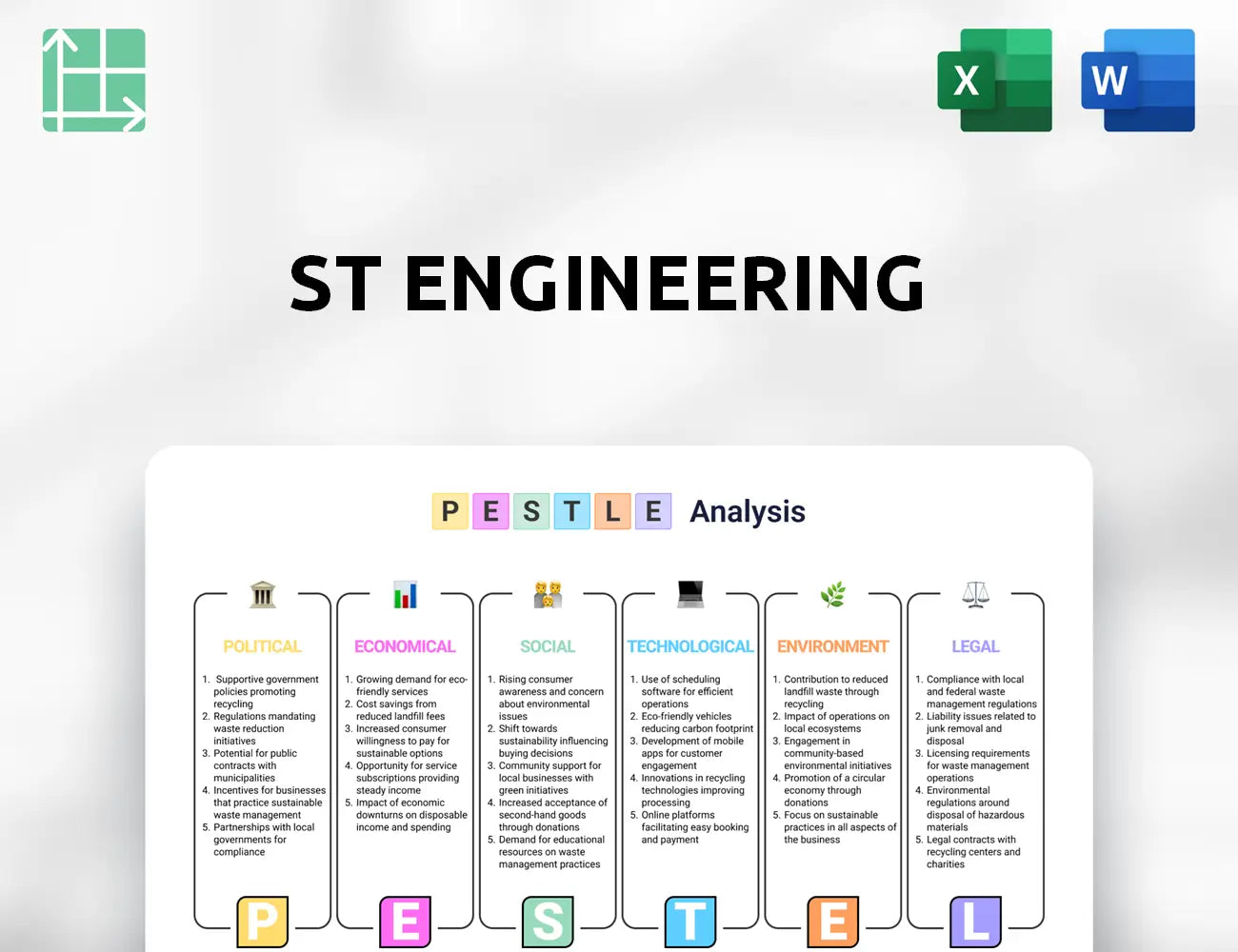Click 'Opportunity for service subscriptions' item

pyautogui.click(x=403, y=778)
